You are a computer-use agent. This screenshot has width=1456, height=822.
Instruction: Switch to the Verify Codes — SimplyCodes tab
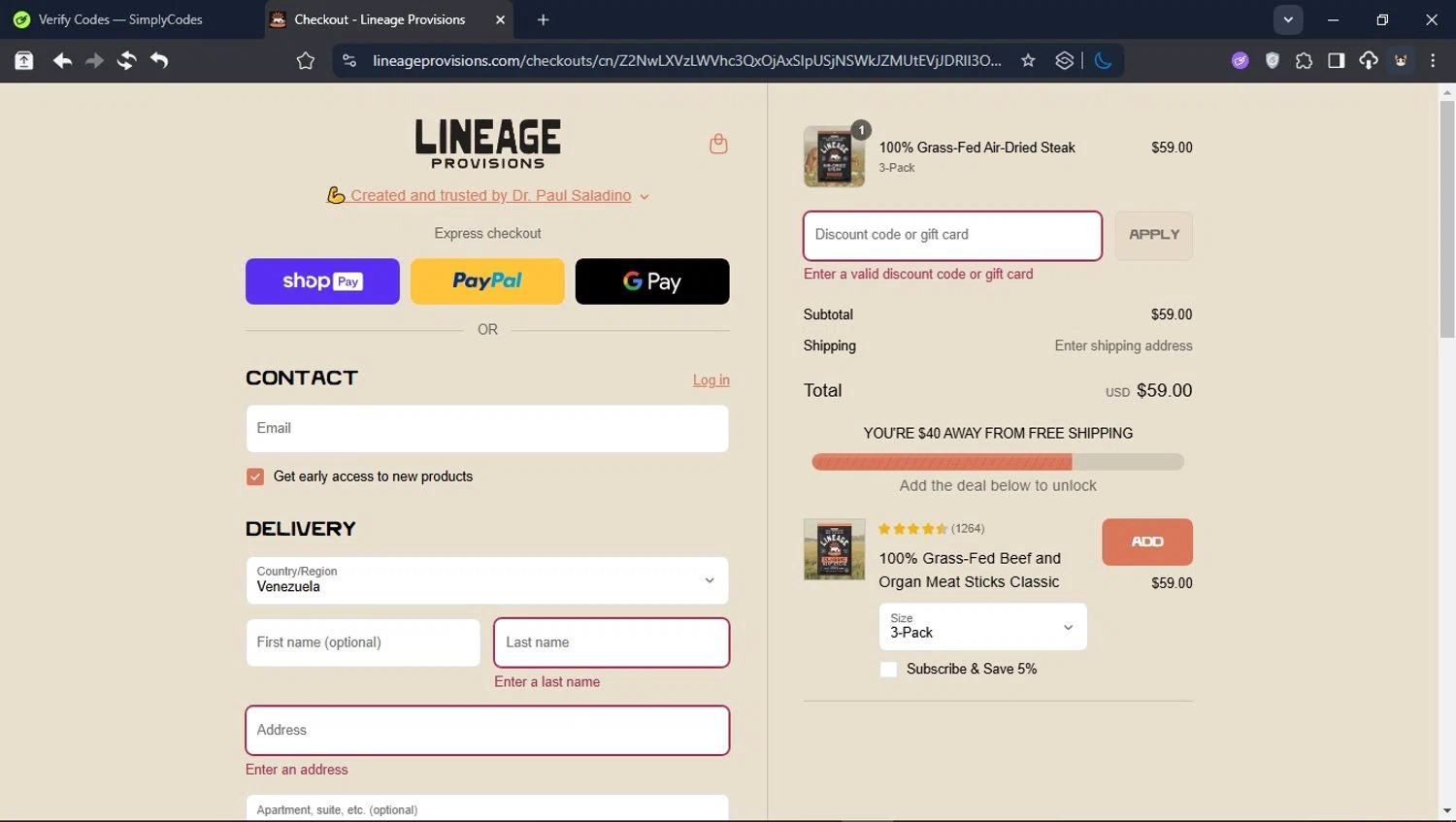coord(121,19)
